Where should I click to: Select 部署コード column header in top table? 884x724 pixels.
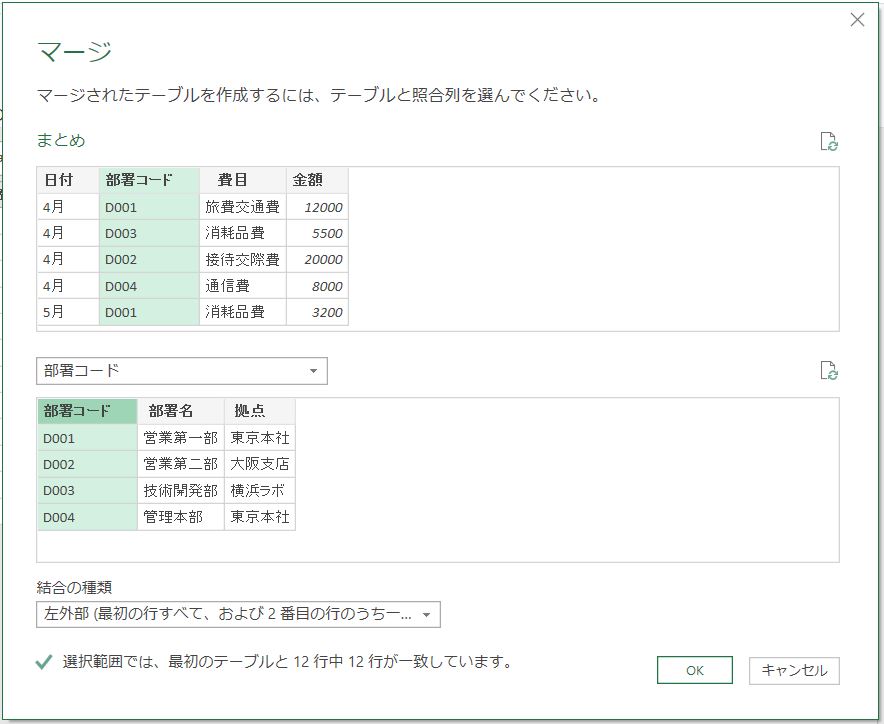click(x=149, y=180)
